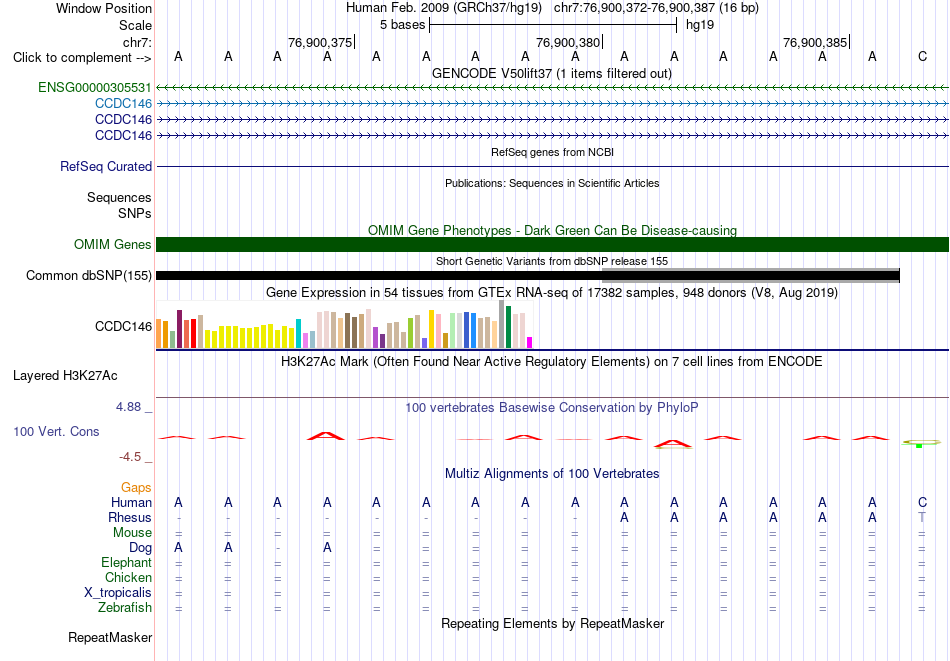
Task: Select the Elephant species row label
Action: click(x=127, y=563)
